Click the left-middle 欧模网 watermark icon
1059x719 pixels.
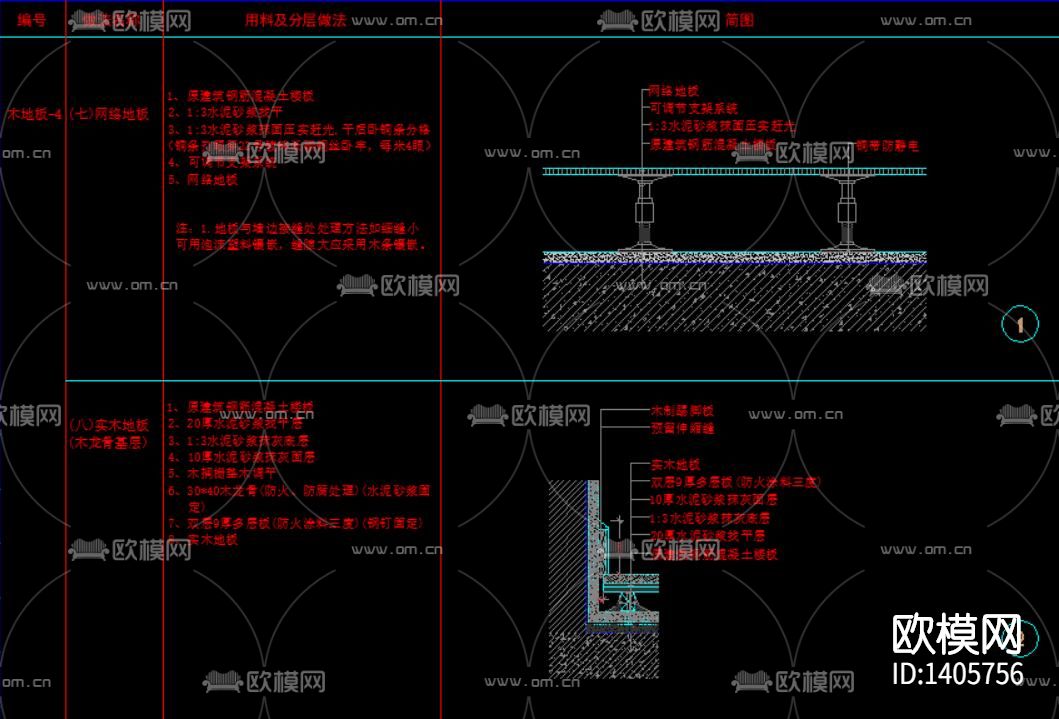click(x=28, y=414)
